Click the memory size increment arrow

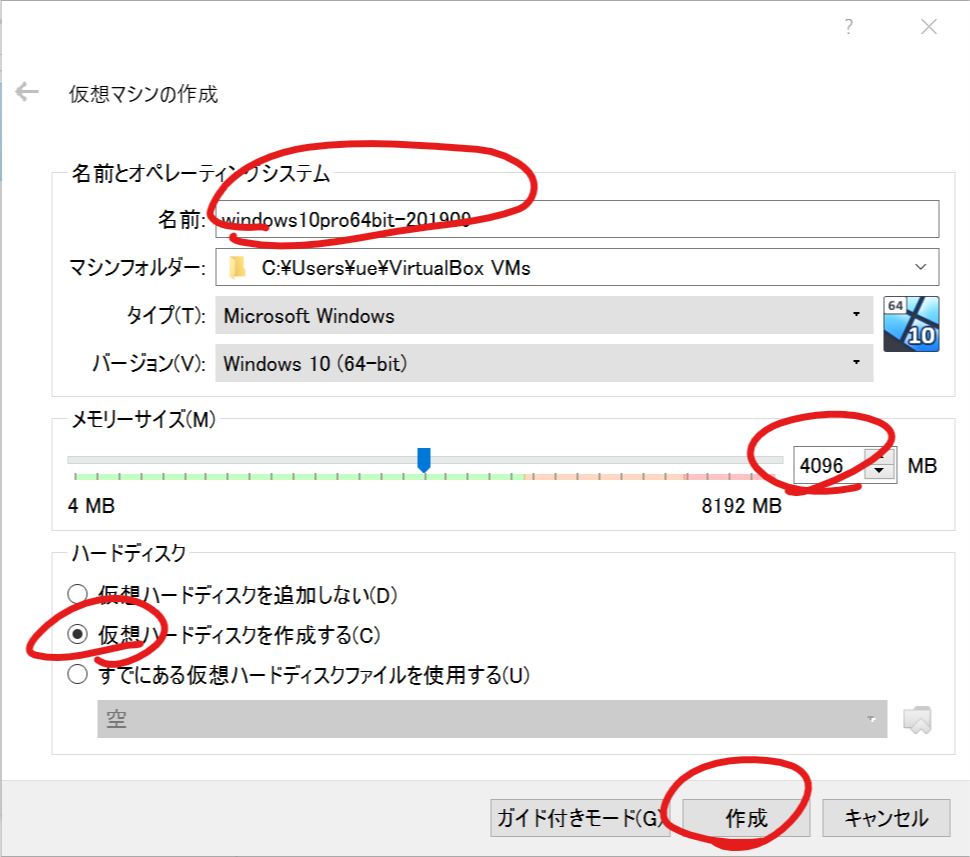click(x=878, y=457)
